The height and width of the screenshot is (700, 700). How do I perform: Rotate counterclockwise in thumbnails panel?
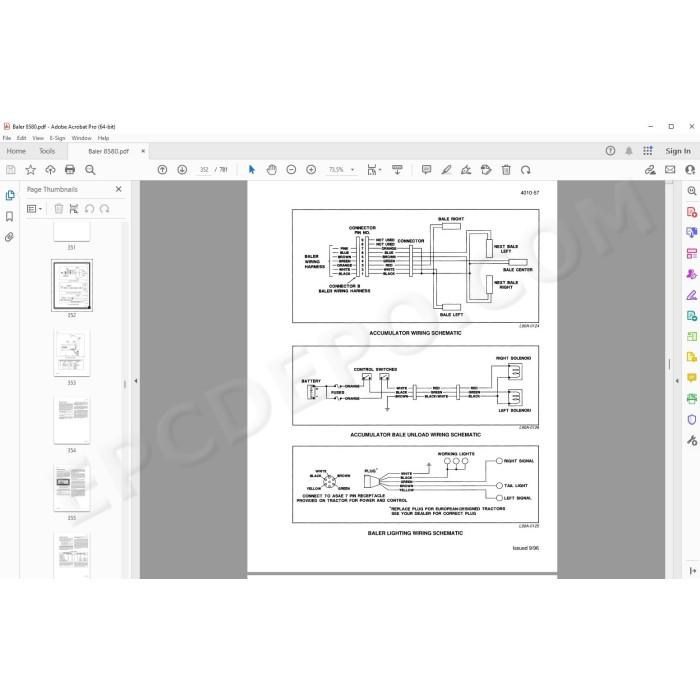point(89,208)
